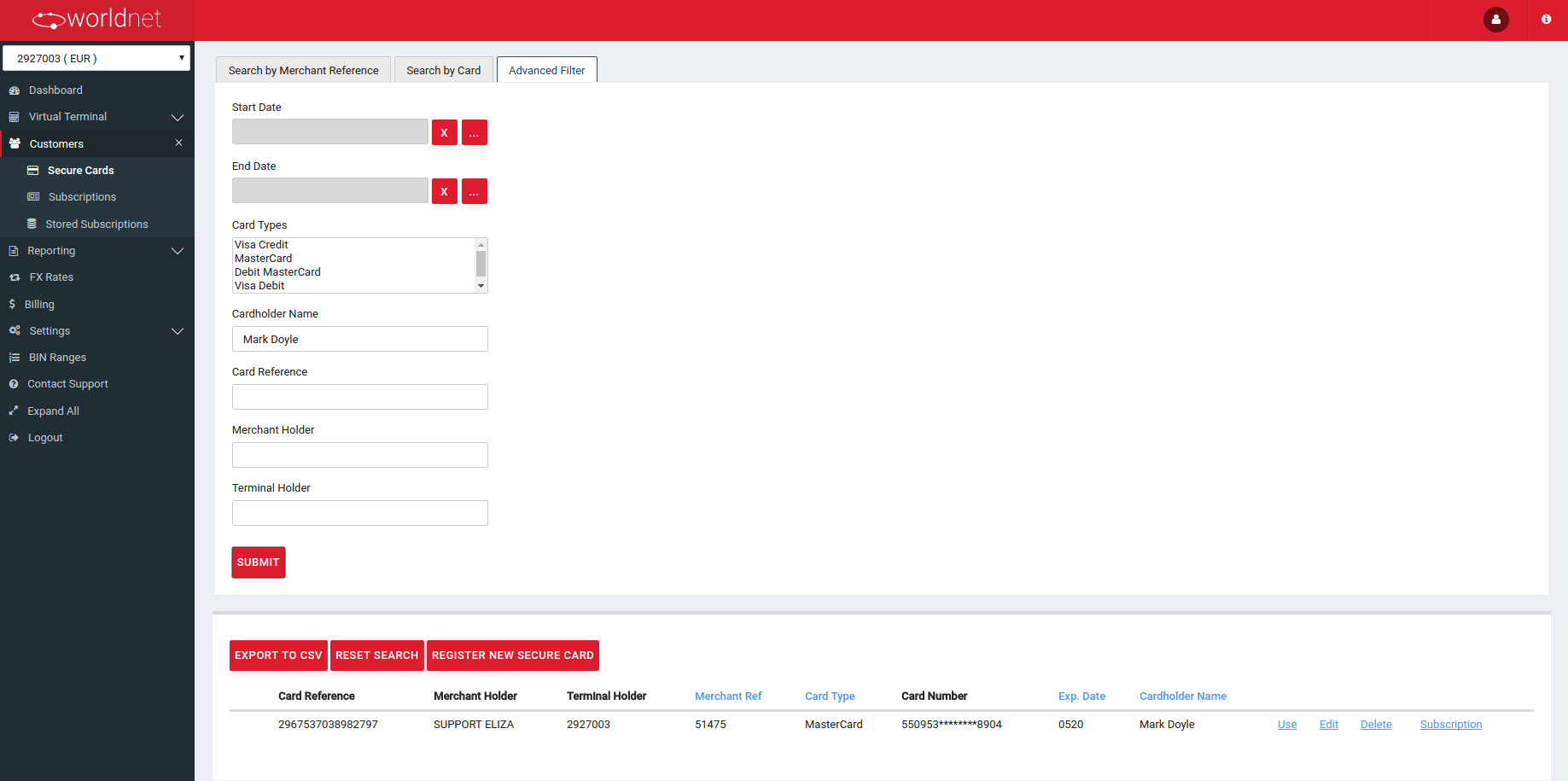This screenshot has width=1568, height=781.
Task: Clear the Start Date with X button
Action: pyautogui.click(x=444, y=132)
